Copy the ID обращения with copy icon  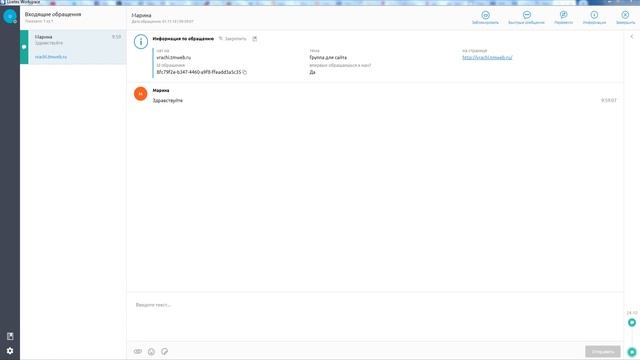click(x=244, y=72)
